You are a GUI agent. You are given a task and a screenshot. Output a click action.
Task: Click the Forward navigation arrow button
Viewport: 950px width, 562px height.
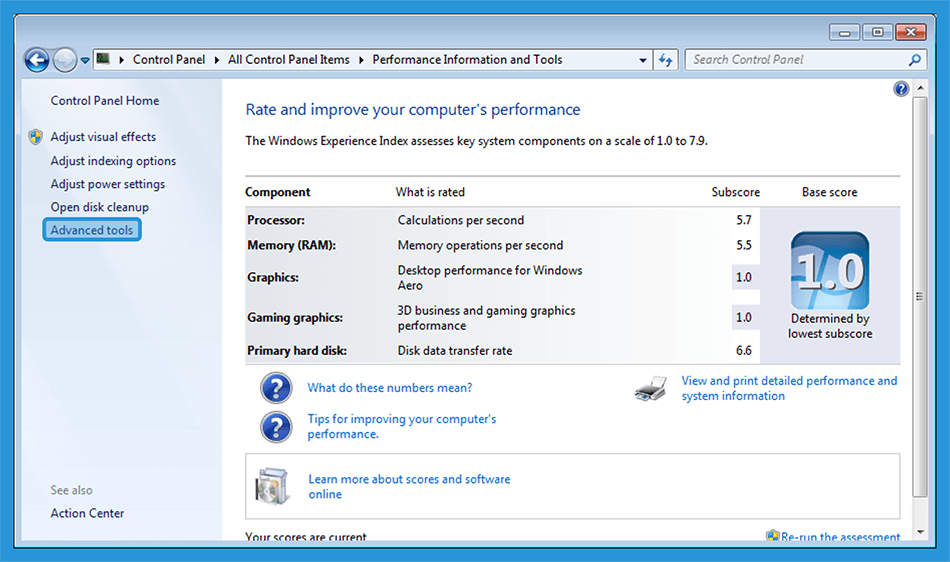click(64, 60)
